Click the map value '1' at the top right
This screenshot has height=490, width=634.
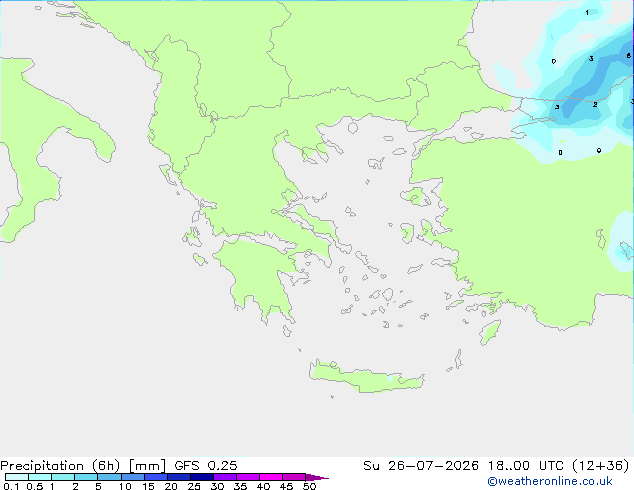pyautogui.click(x=587, y=13)
